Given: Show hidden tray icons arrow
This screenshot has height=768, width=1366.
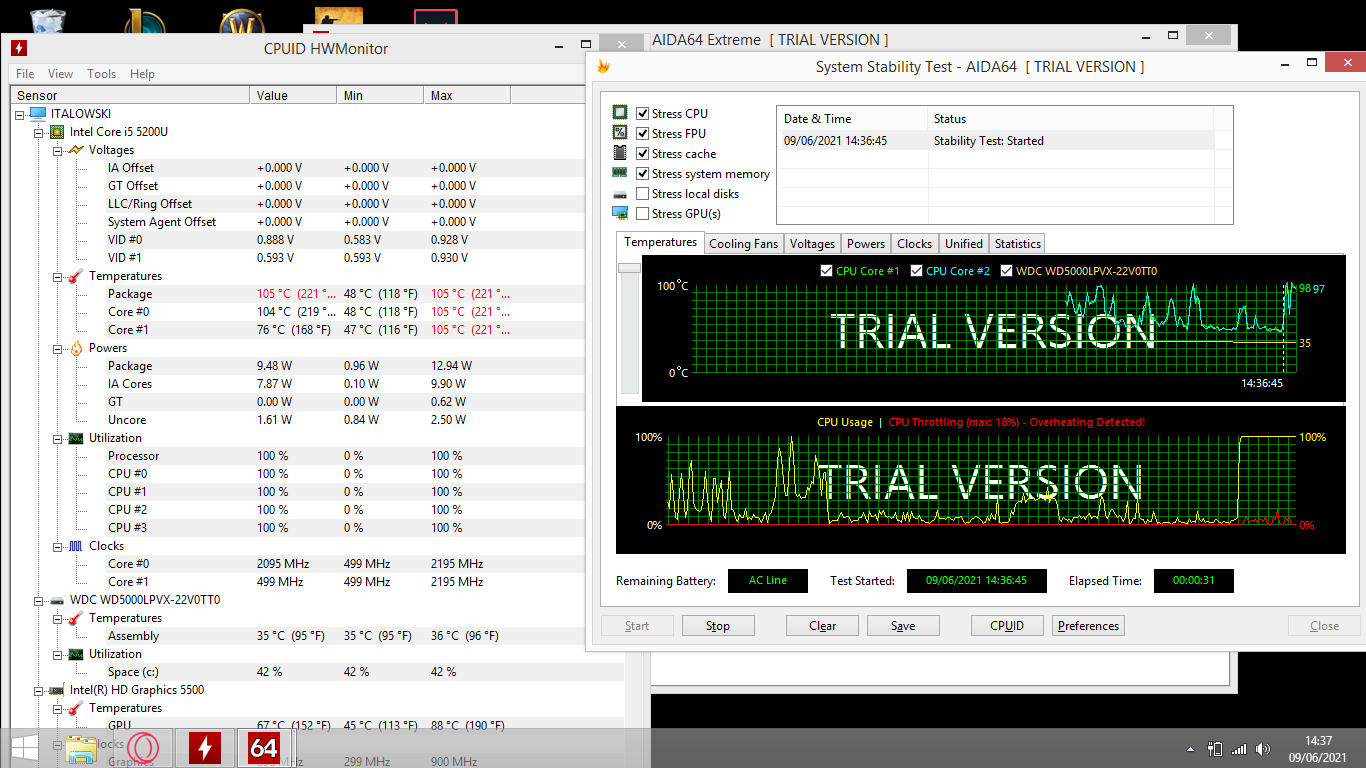Looking at the screenshot, I should [1190, 749].
